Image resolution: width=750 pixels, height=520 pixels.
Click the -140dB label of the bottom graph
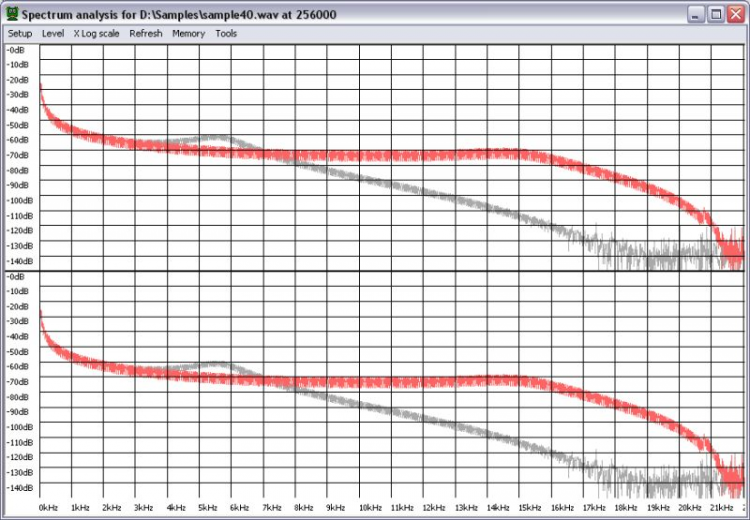click(20, 487)
